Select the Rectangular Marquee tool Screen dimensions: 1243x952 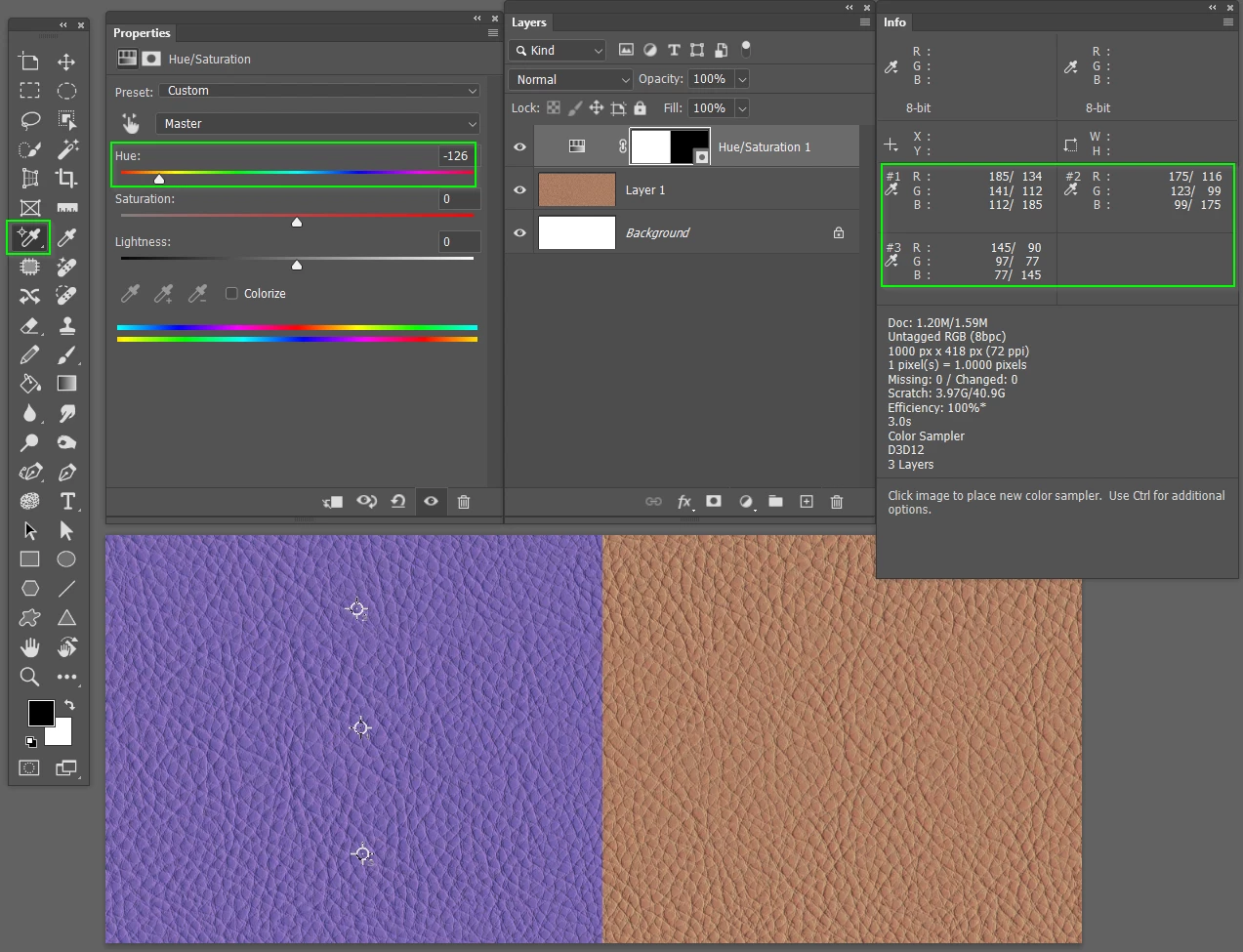click(x=29, y=91)
